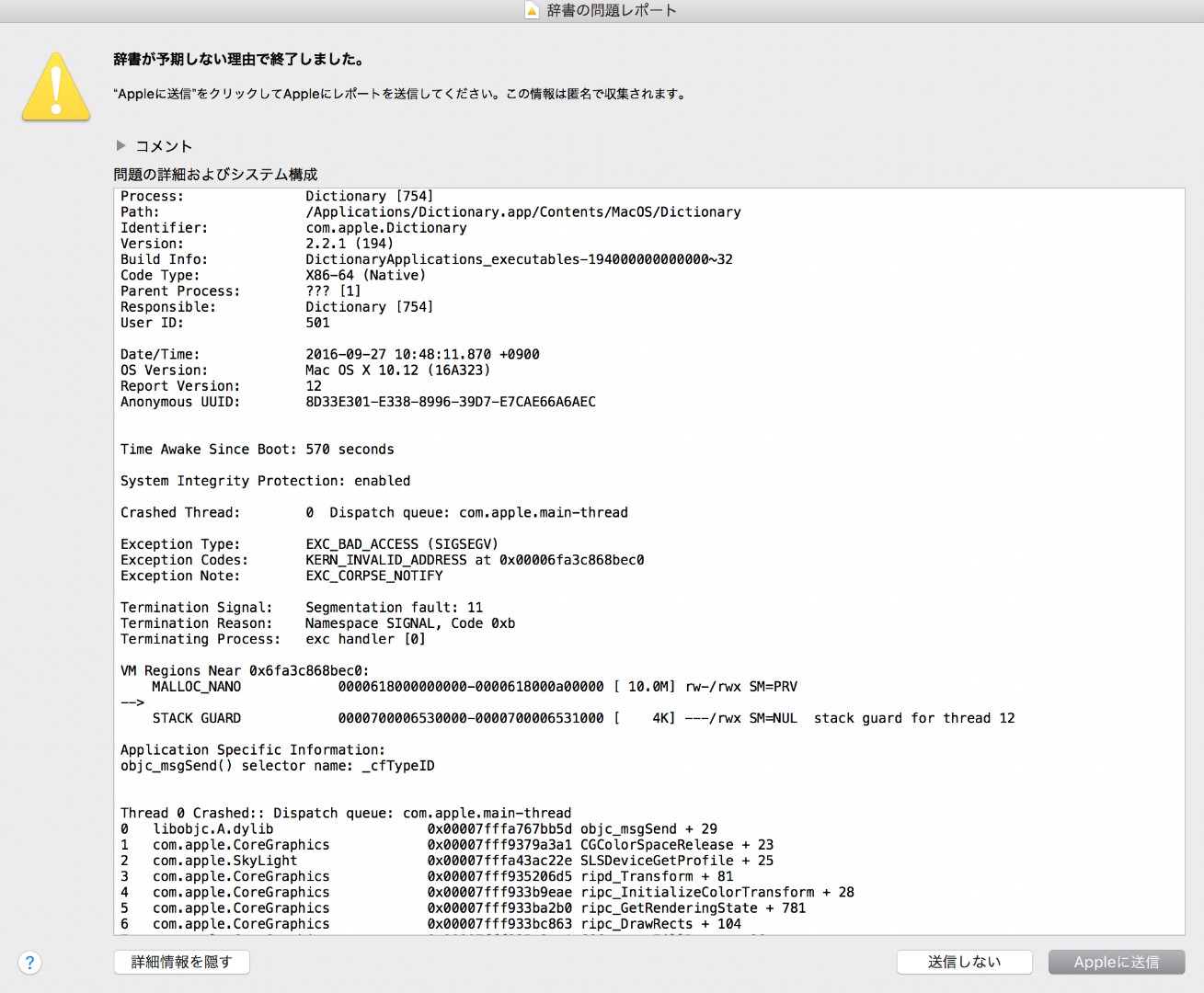Click the line beginning 'Thread 0 Crashed::'

tap(346, 813)
